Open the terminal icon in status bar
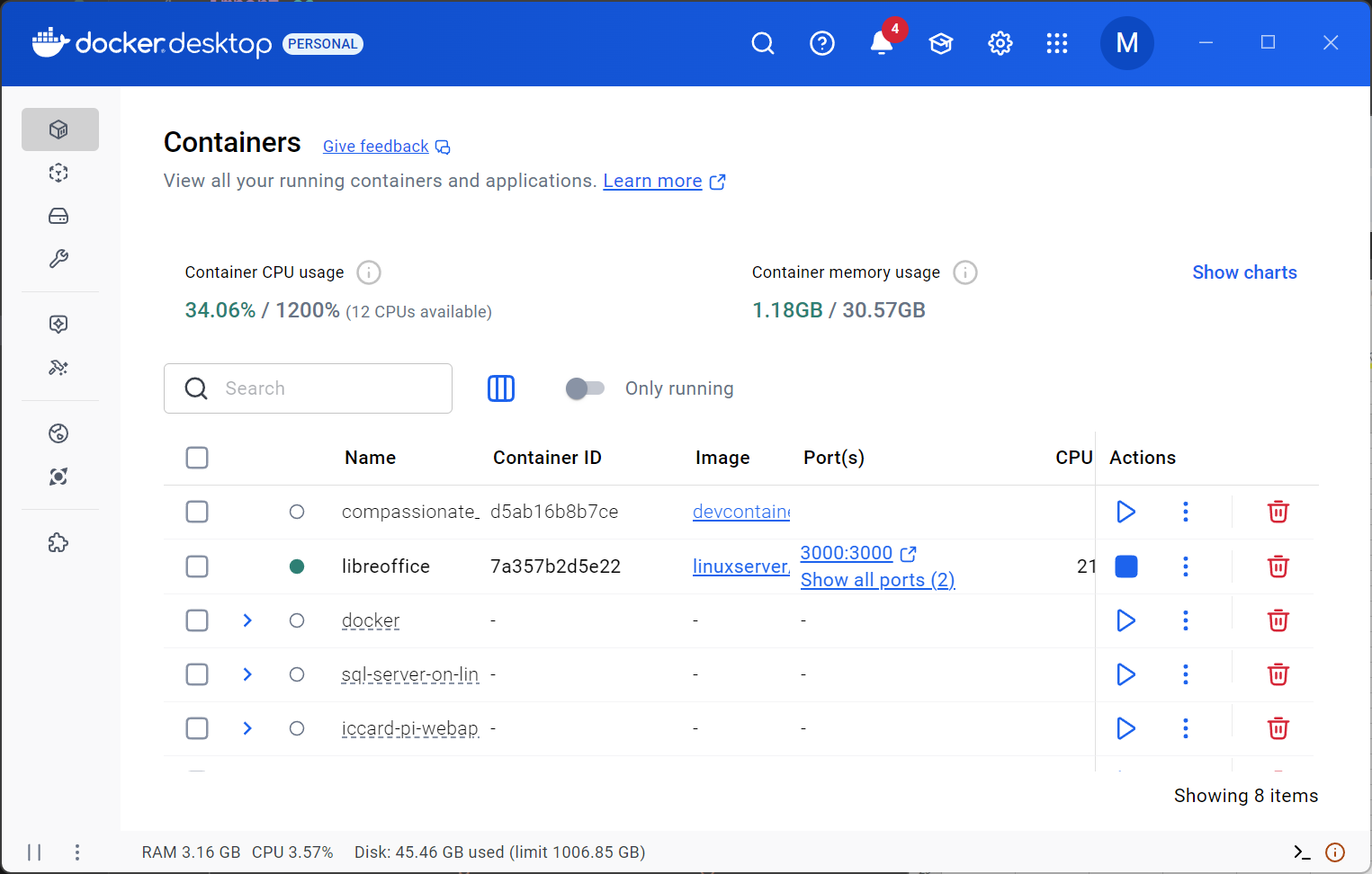Image resolution: width=1372 pixels, height=874 pixels. (1301, 852)
